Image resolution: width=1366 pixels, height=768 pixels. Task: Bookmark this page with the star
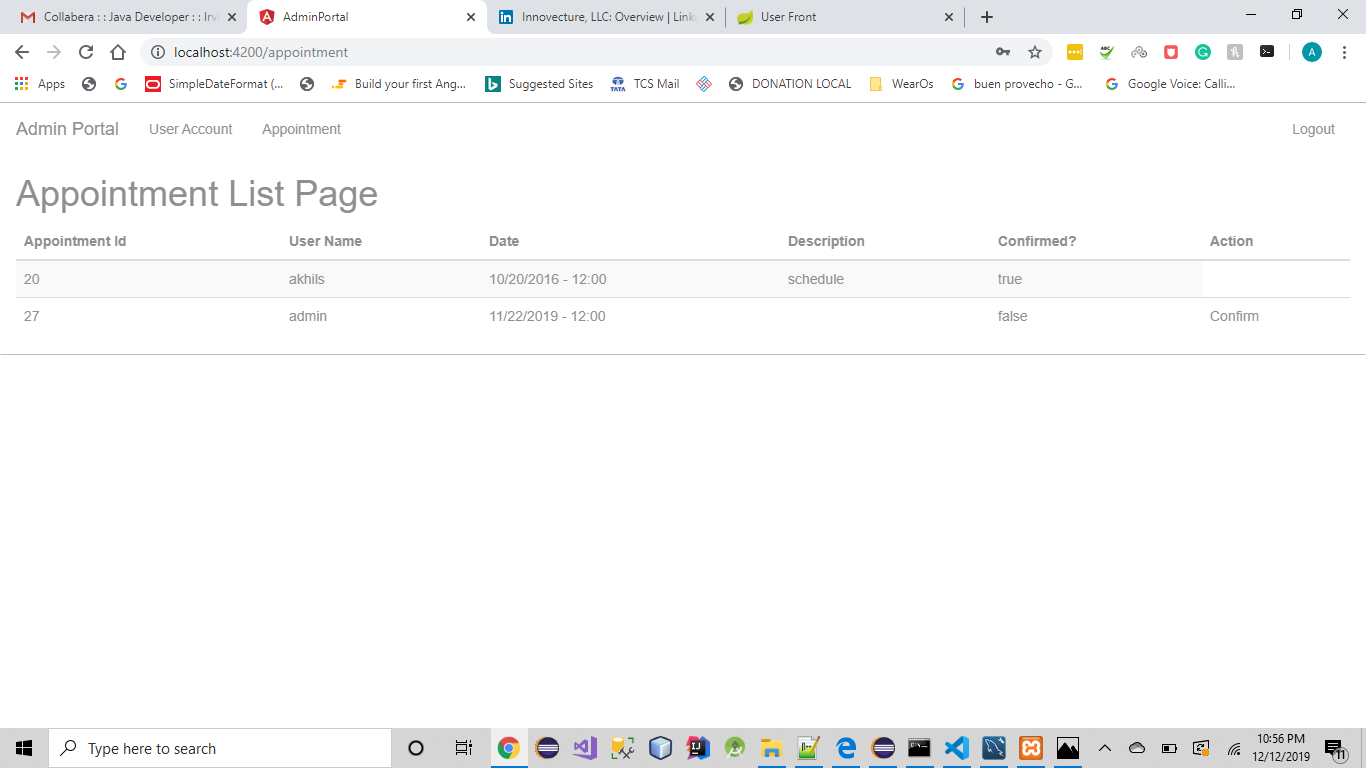point(1035,52)
